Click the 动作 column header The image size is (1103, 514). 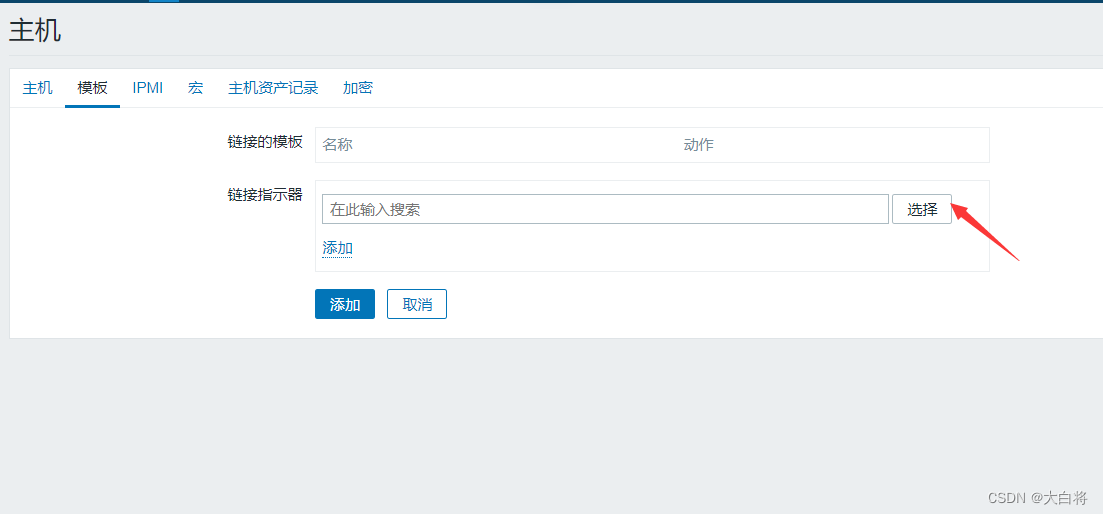point(699,145)
